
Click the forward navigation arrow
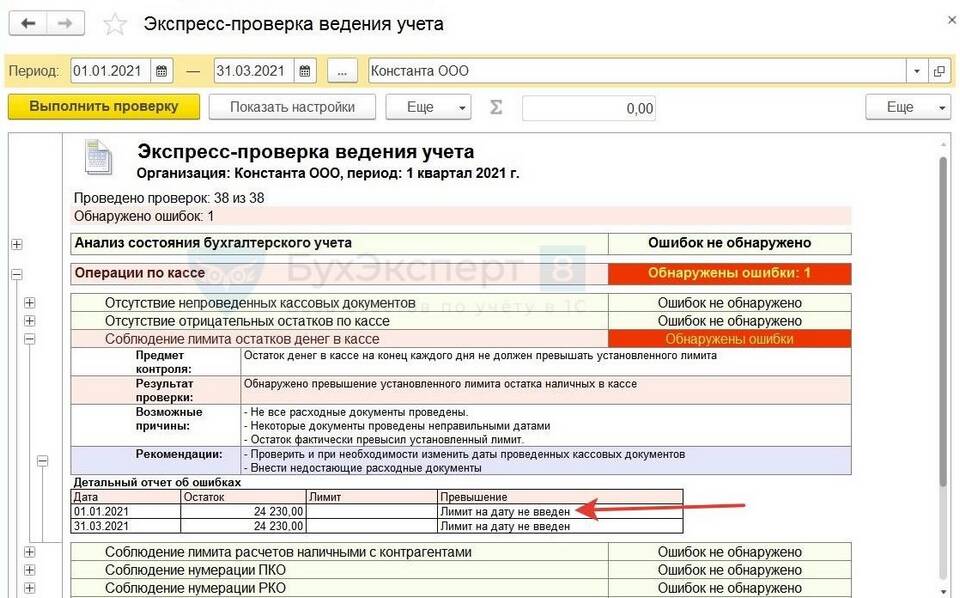[x=64, y=23]
